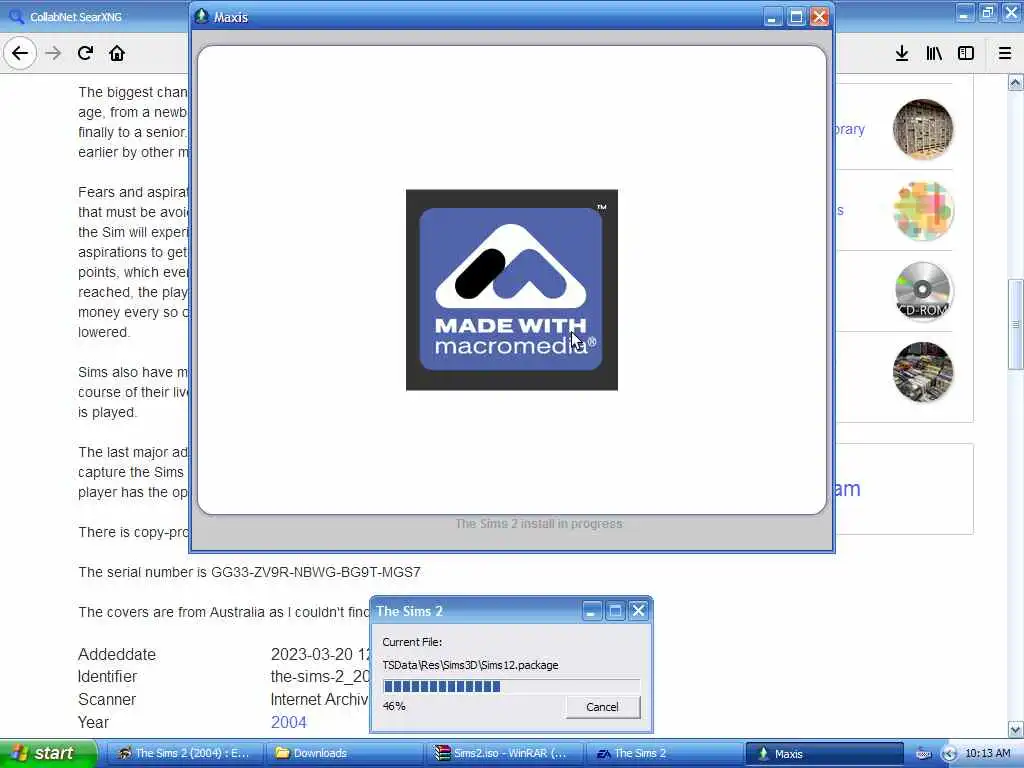Minimize The Sims 2 installer dialog

[592, 611]
